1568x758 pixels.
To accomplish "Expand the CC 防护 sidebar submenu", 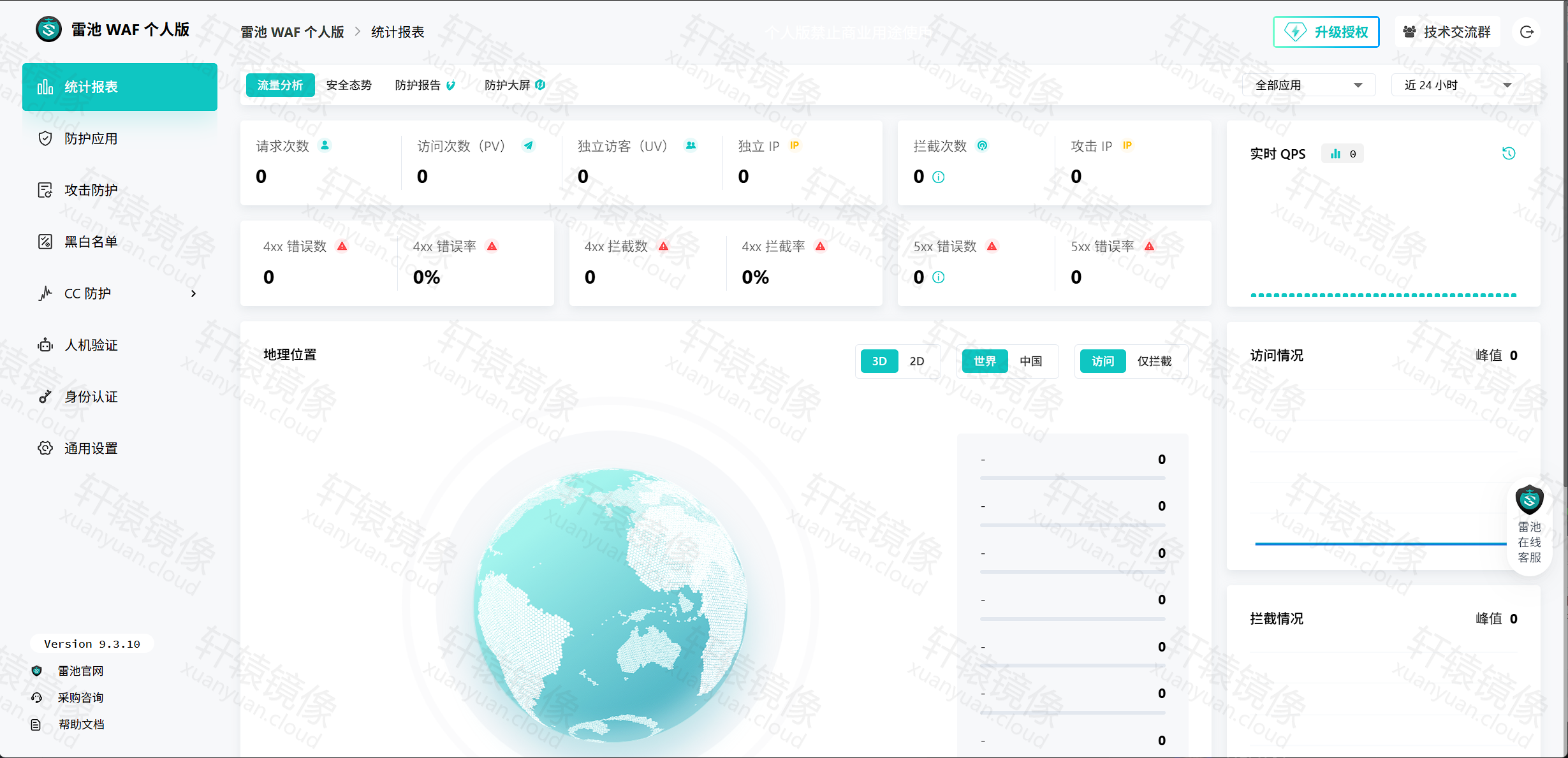I will 193,294.
